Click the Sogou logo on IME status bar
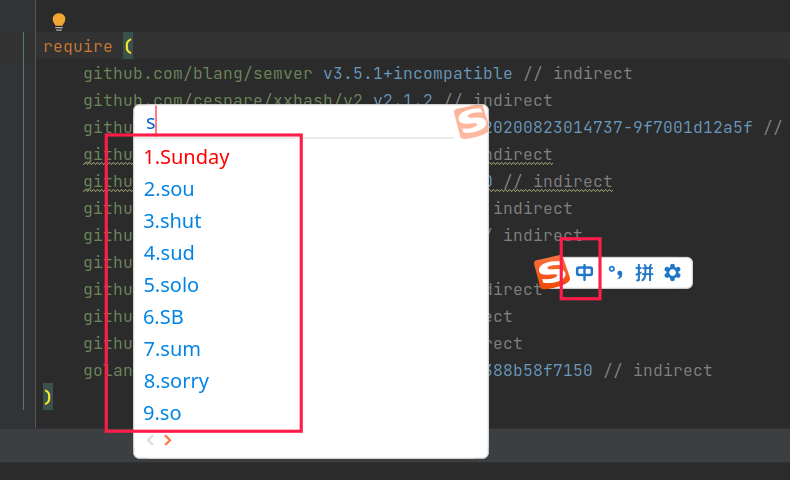The height and width of the screenshot is (480, 790). click(x=550, y=272)
